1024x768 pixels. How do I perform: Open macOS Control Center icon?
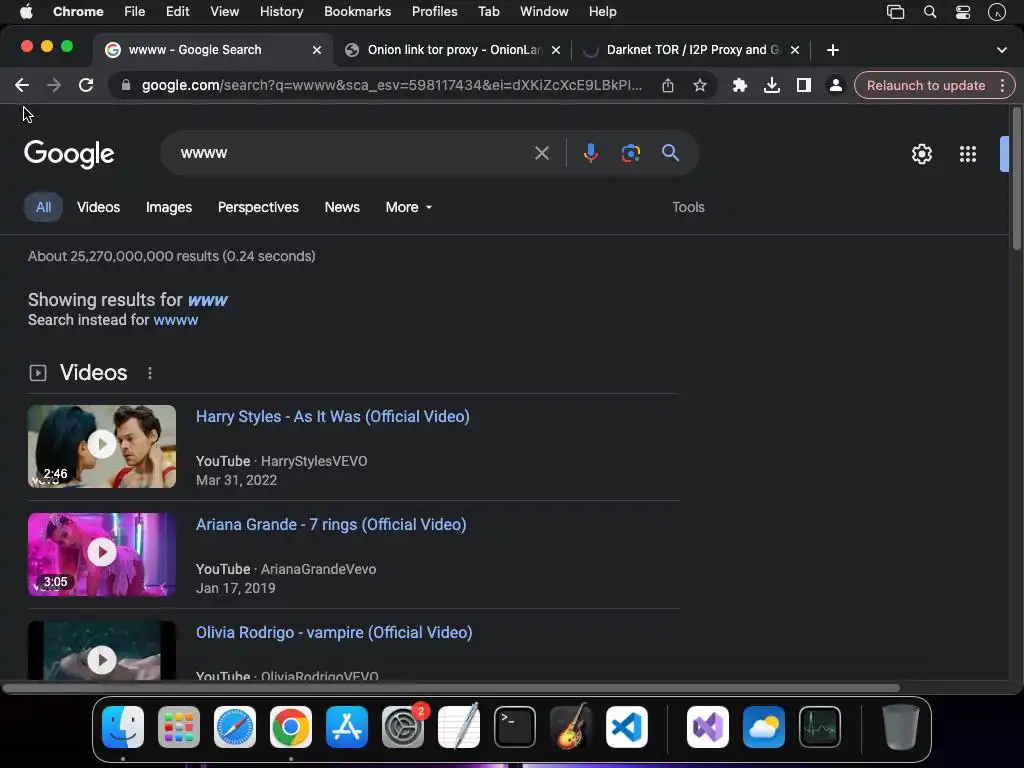click(x=963, y=12)
